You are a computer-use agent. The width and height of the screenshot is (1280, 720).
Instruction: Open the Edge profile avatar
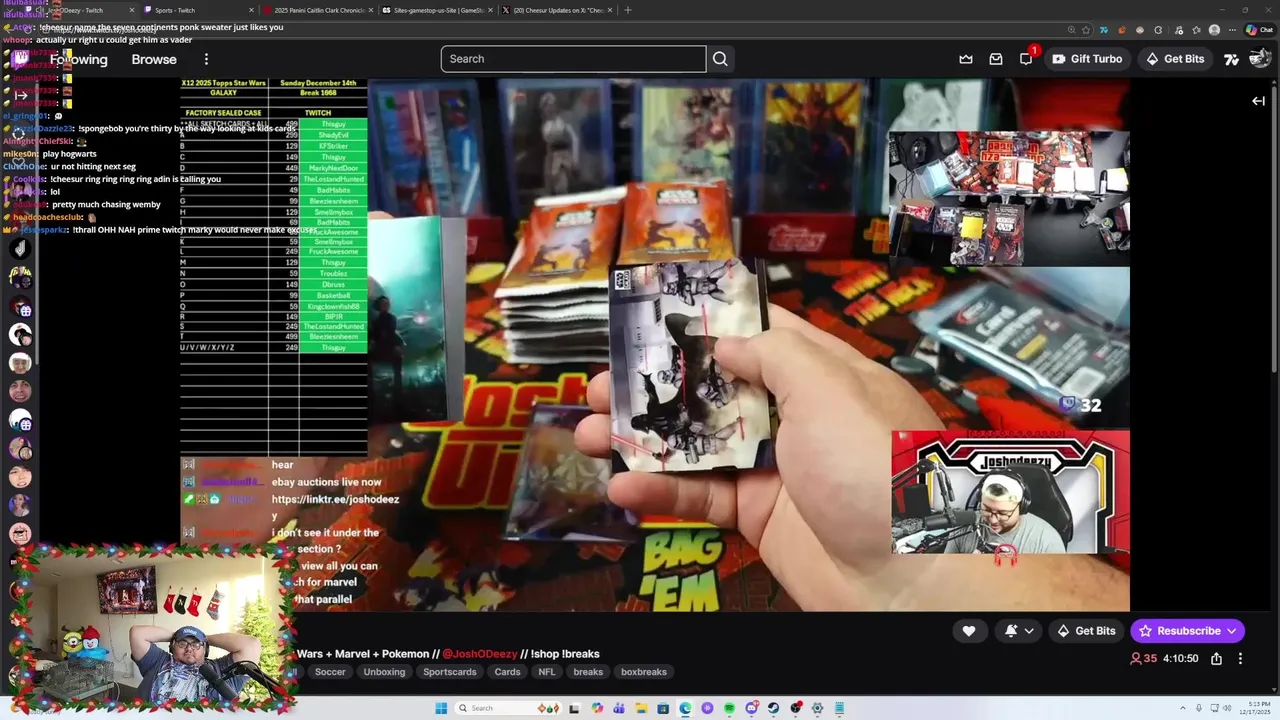point(1214,30)
